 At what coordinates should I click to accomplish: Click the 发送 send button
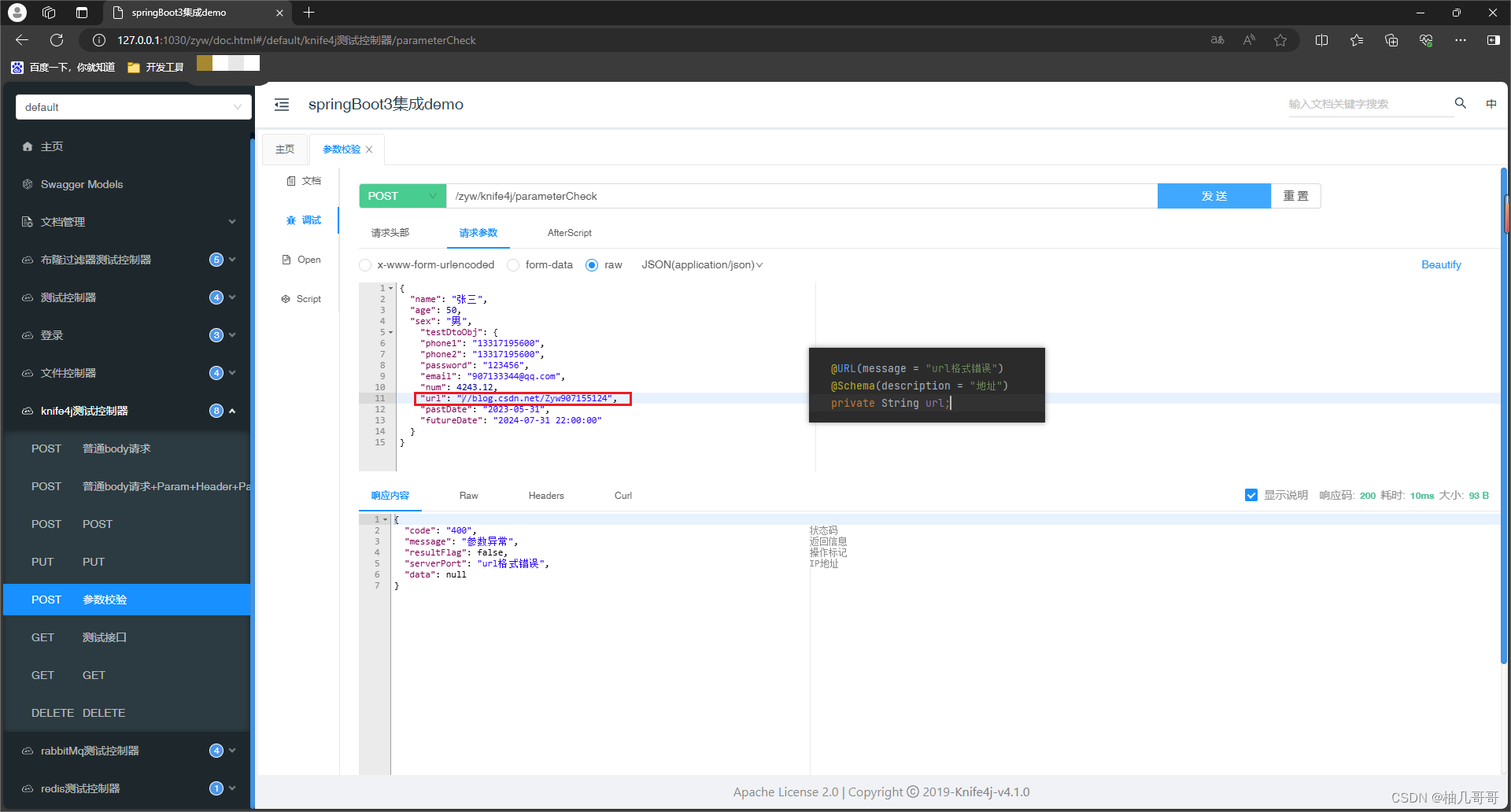[1214, 196]
